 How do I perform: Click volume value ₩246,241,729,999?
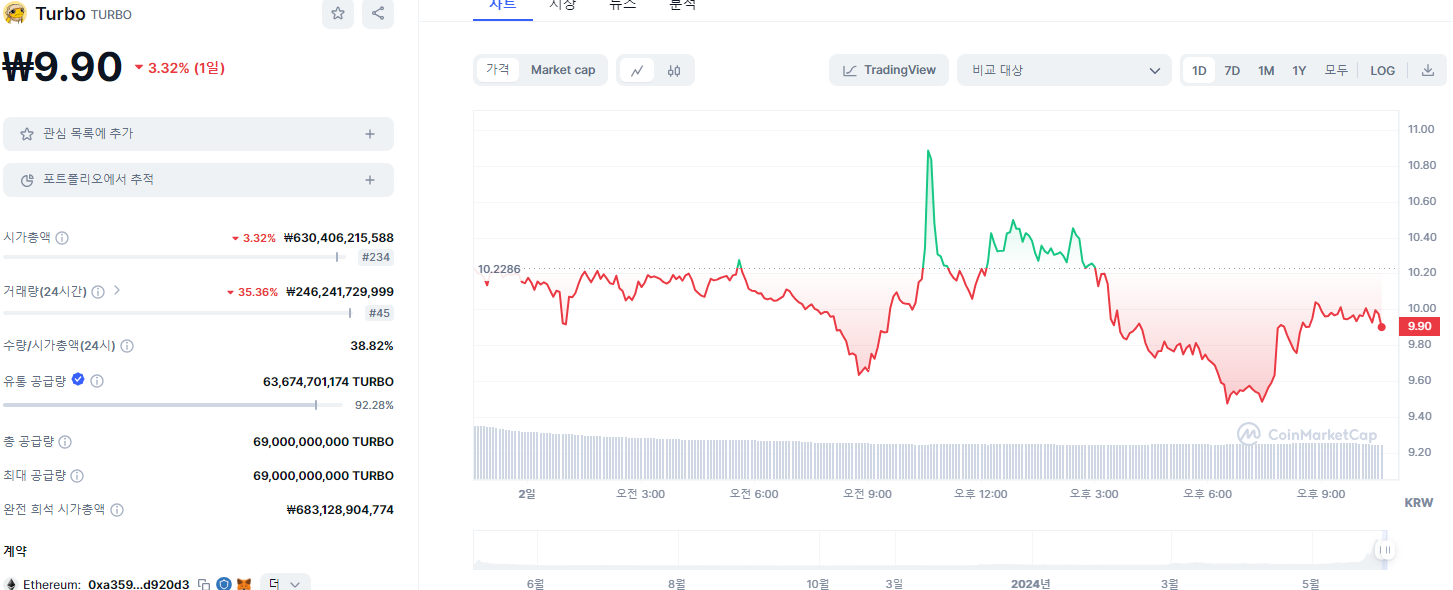(340, 292)
